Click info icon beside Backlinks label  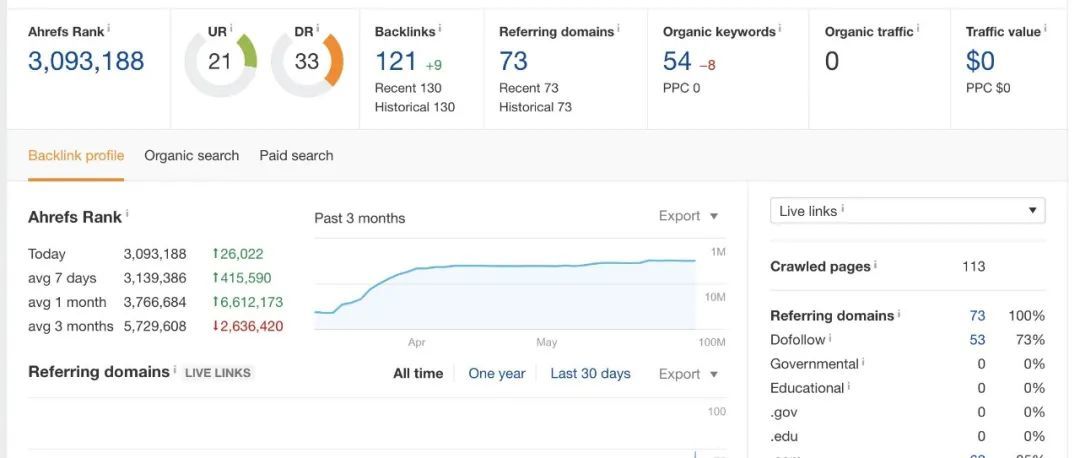pyautogui.click(x=440, y=28)
